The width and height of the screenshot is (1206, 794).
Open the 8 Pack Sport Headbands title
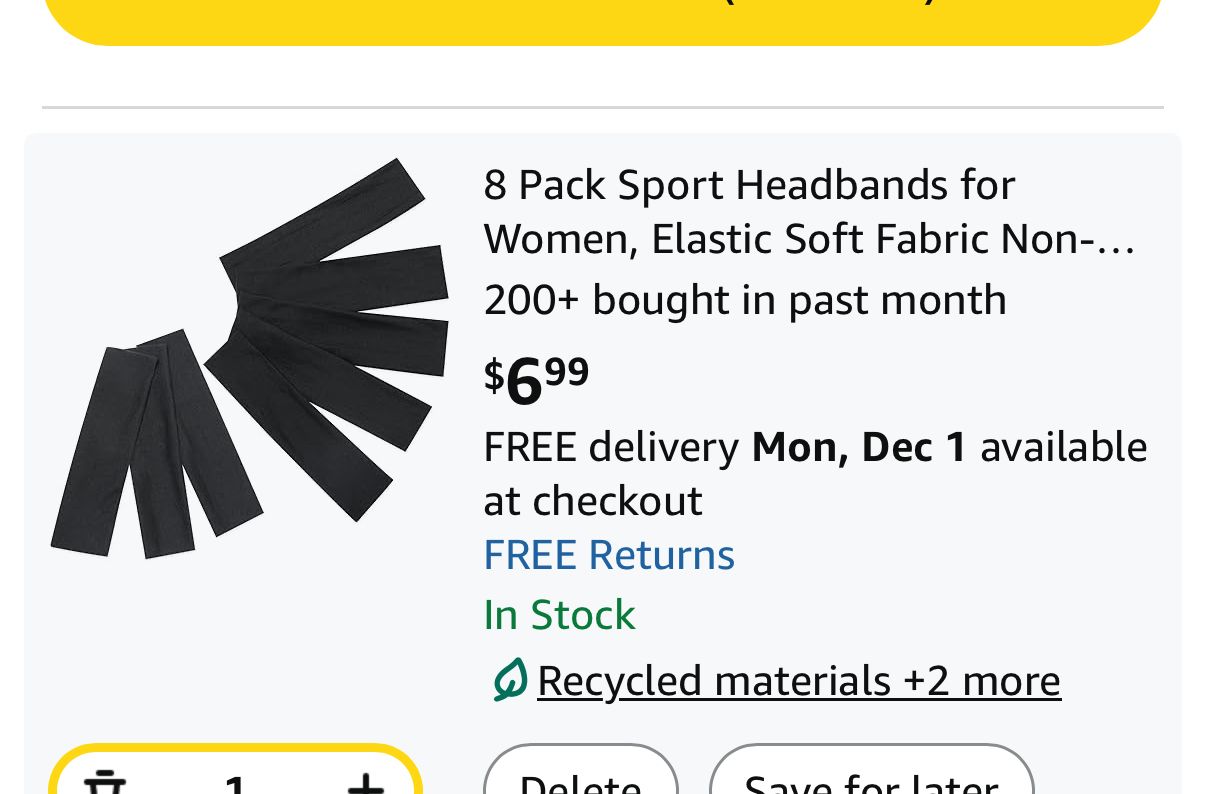pyautogui.click(x=749, y=185)
